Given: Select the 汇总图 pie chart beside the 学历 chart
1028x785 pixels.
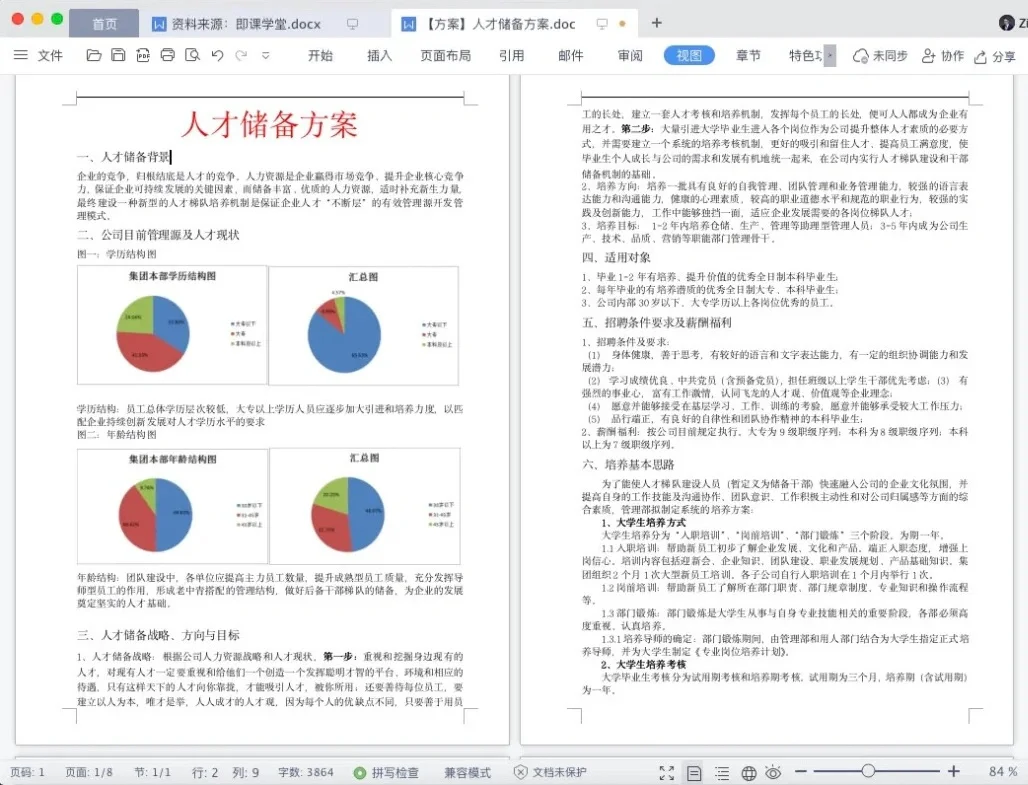Looking at the screenshot, I should coord(364,325).
